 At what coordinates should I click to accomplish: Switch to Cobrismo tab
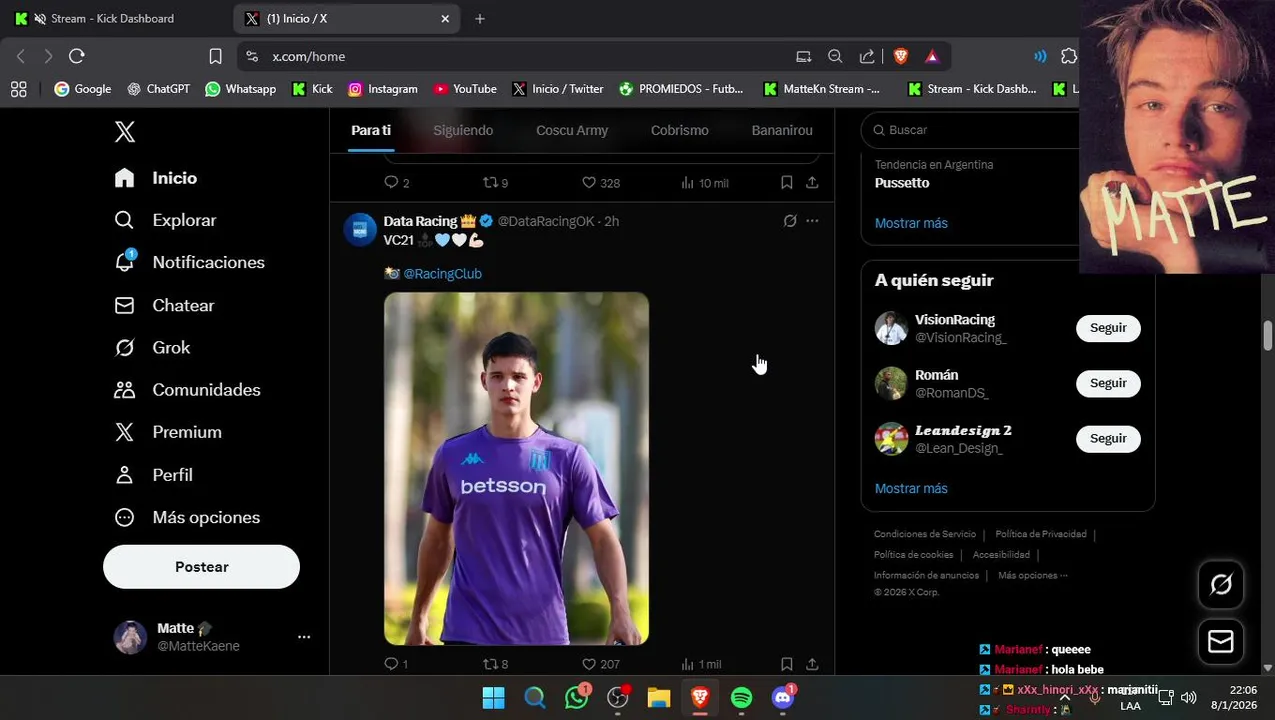click(680, 130)
